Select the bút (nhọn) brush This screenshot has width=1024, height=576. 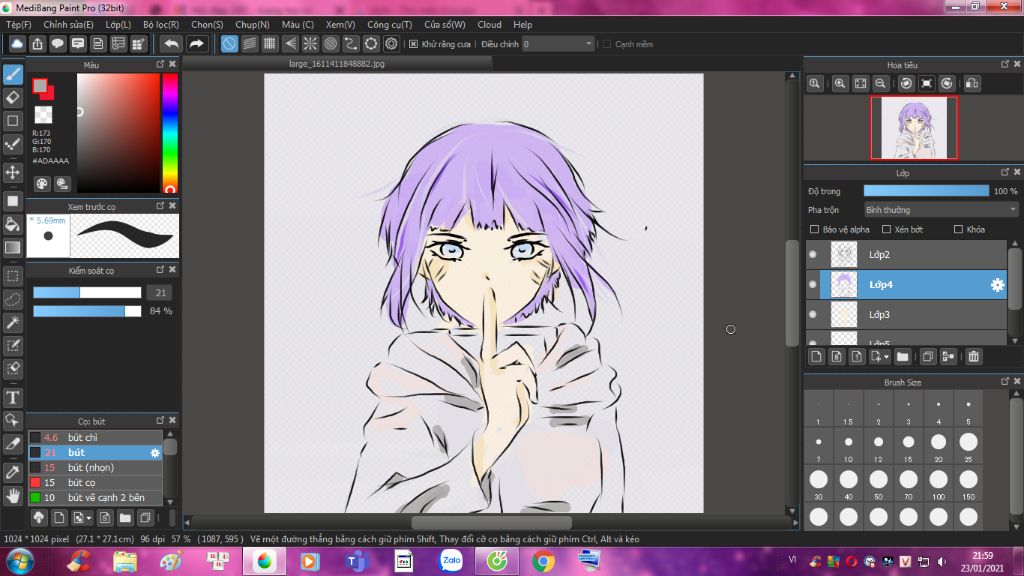[x=95, y=468]
